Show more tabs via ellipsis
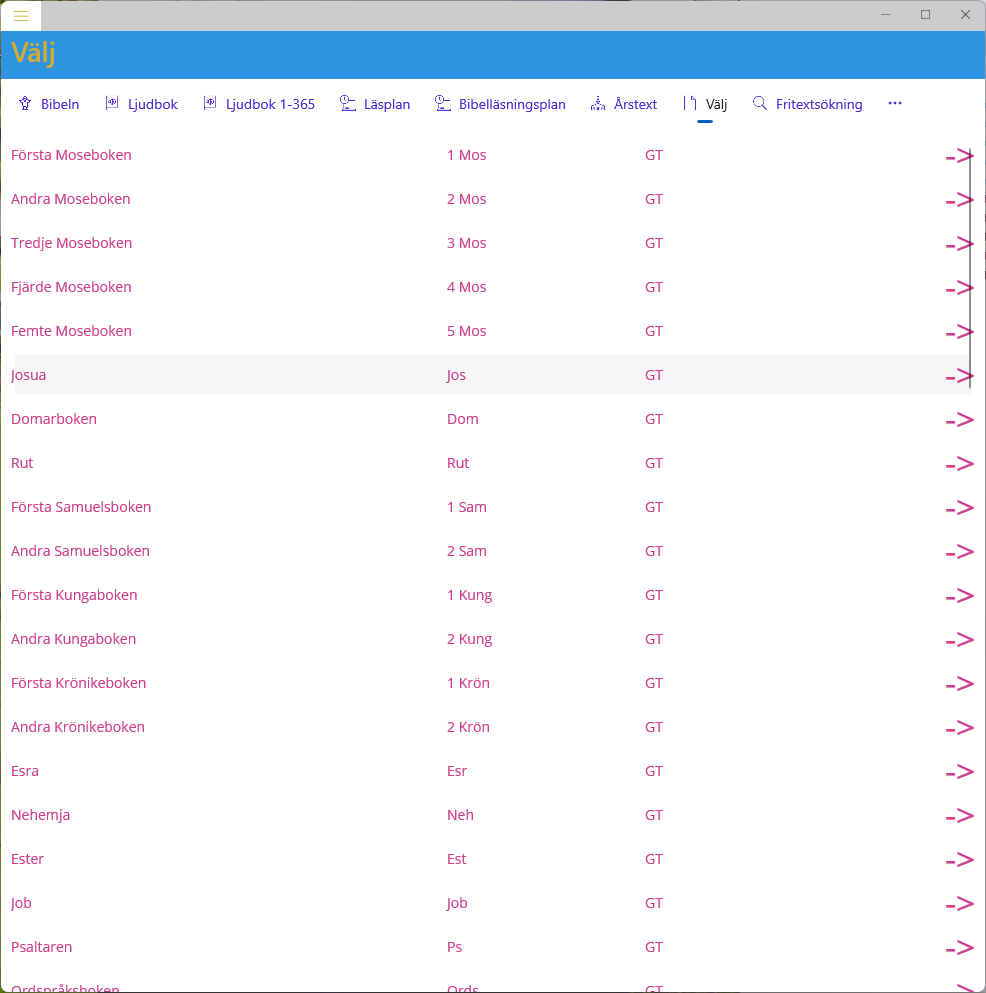The image size is (986, 993). [895, 104]
